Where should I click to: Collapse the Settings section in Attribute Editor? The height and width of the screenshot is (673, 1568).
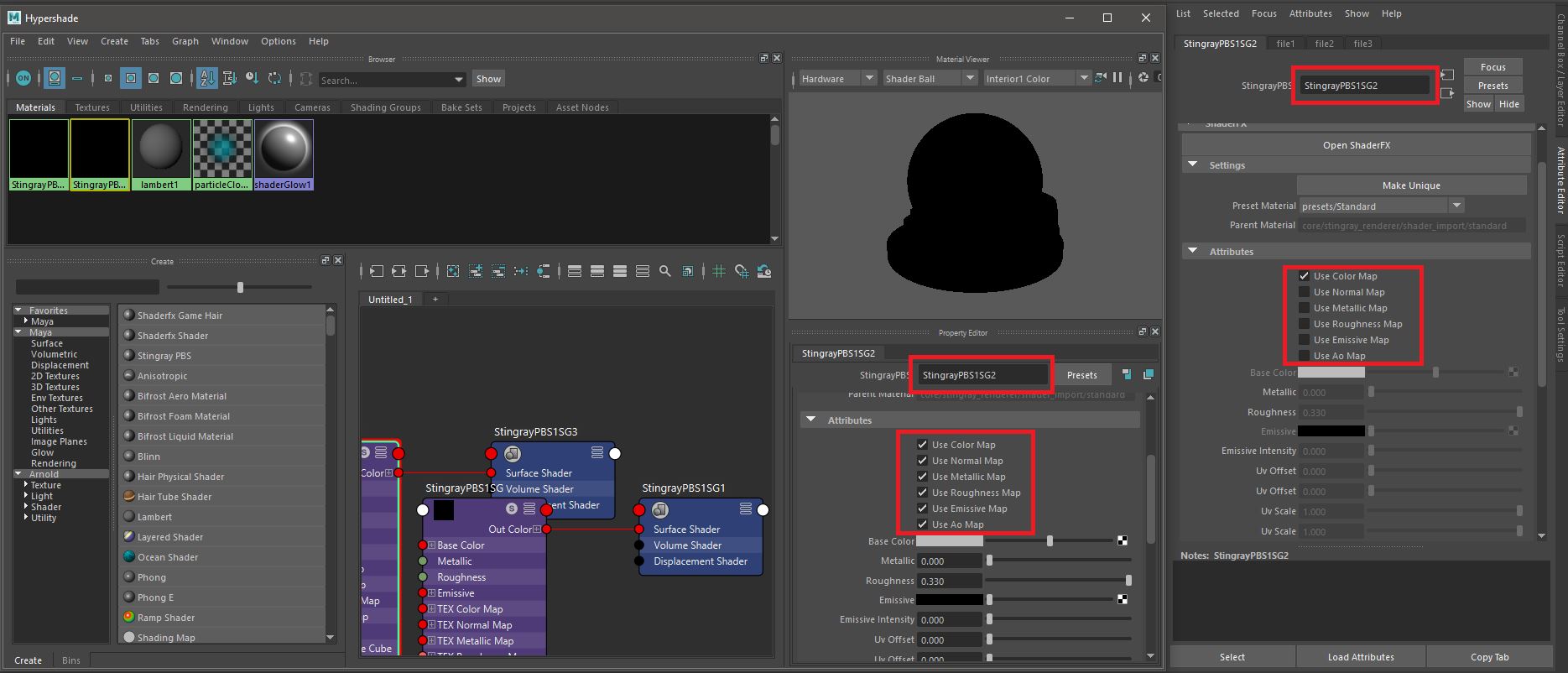coord(1193,165)
